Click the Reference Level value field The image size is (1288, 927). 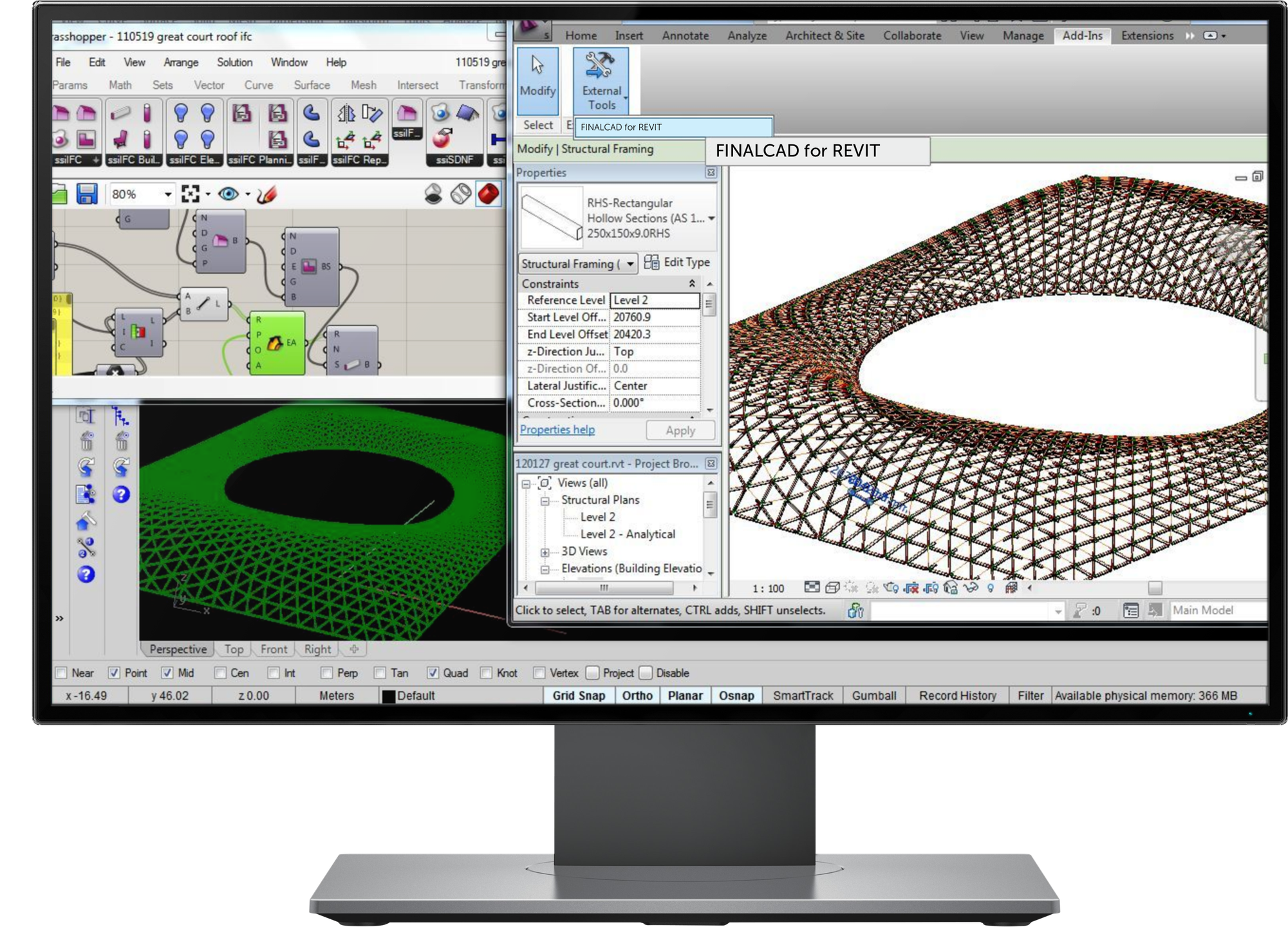[x=654, y=300]
